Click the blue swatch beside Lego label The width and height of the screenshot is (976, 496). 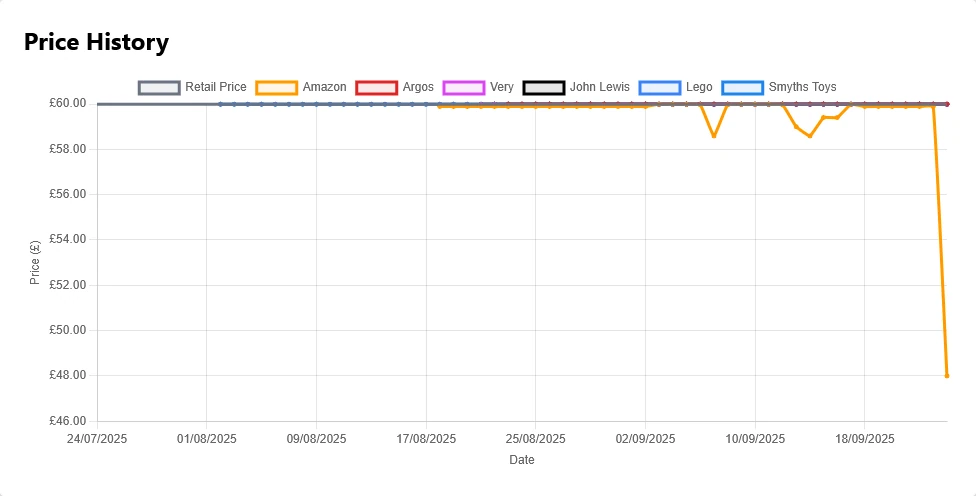tap(660, 88)
